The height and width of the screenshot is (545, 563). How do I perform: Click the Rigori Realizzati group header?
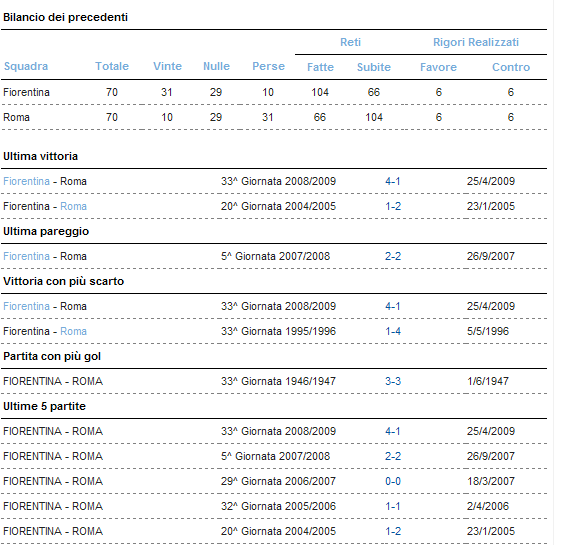click(476, 42)
